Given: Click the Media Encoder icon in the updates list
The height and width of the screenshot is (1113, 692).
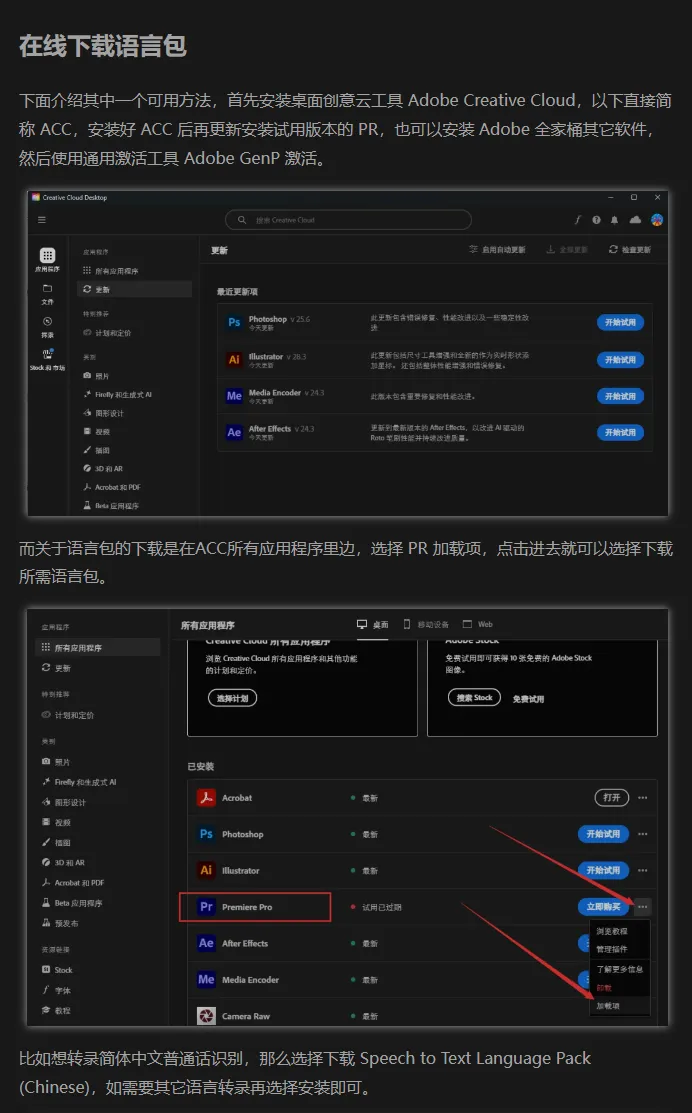Looking at the screenshot, I should pyautogui.click(x=234, y=396).
